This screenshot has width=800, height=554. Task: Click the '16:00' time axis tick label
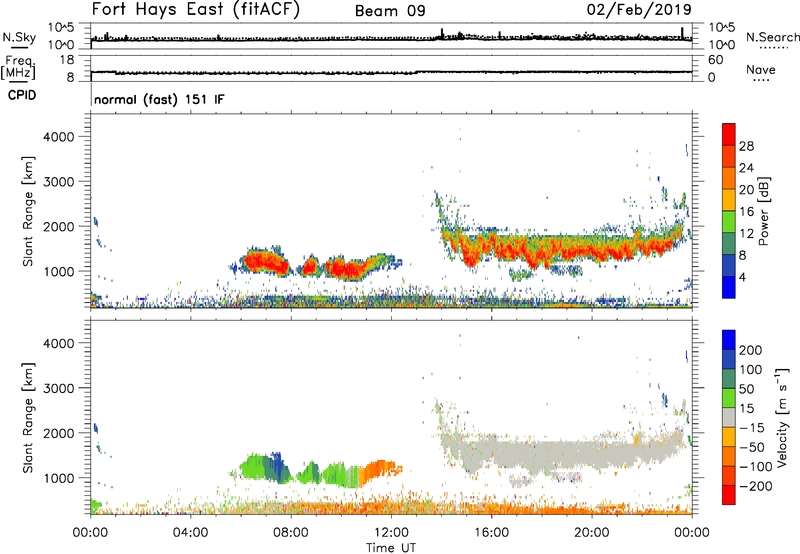pyautogui.click(x=491, y=533)
